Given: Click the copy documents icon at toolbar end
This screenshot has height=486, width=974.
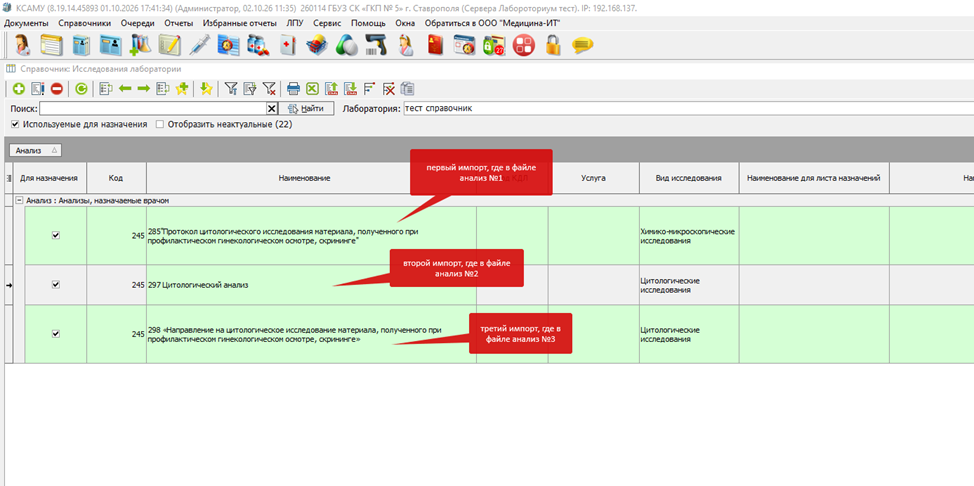Looking at the screenshot, I should click(407, 89).
